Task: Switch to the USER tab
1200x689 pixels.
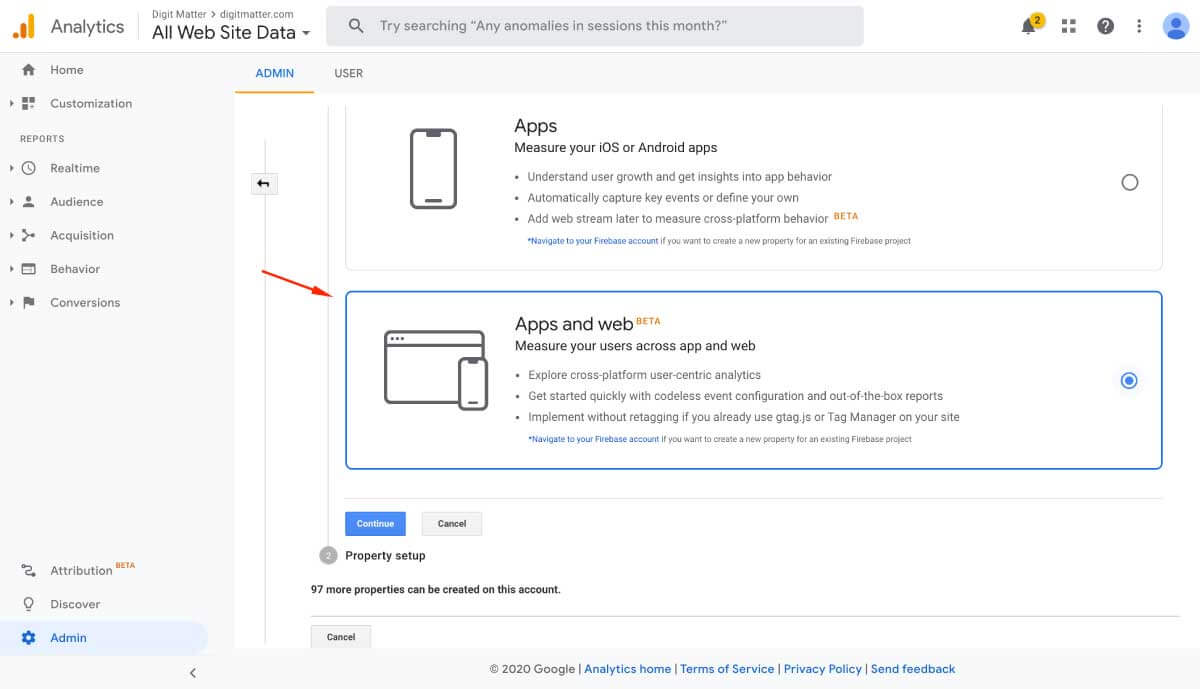Action: (x=349, y=72)
